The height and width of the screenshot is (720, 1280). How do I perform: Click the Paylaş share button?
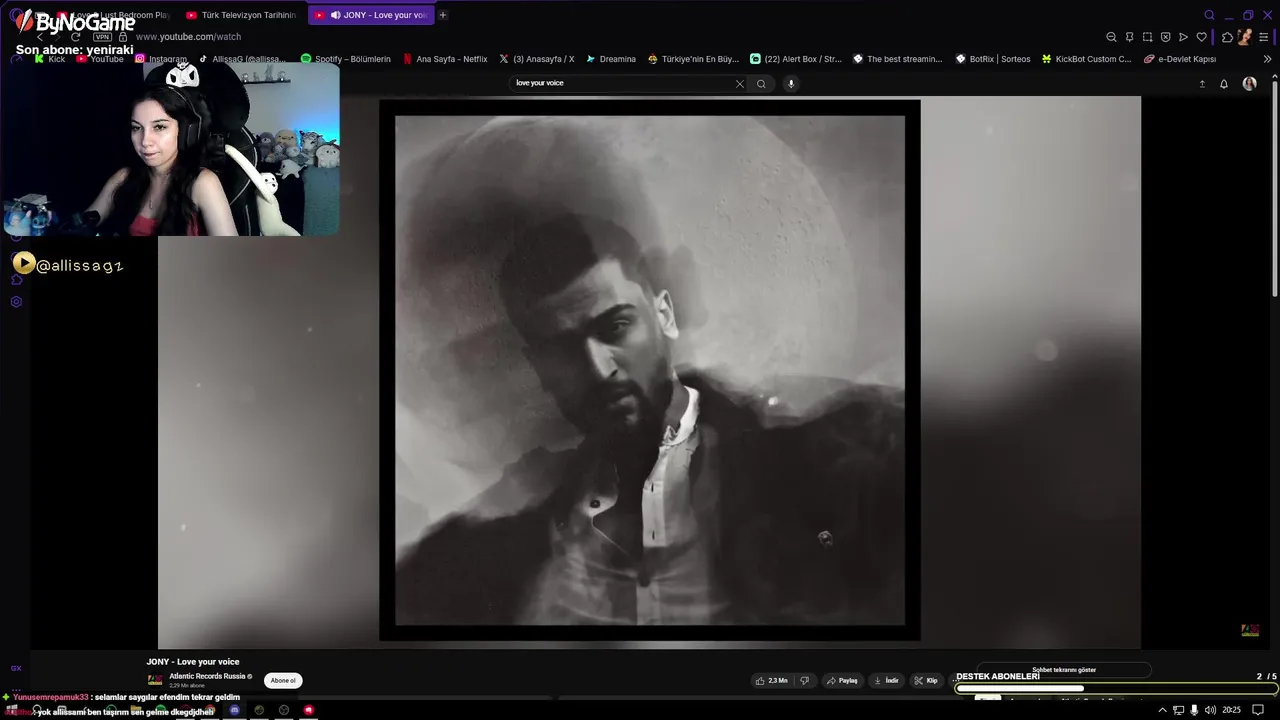842,680
